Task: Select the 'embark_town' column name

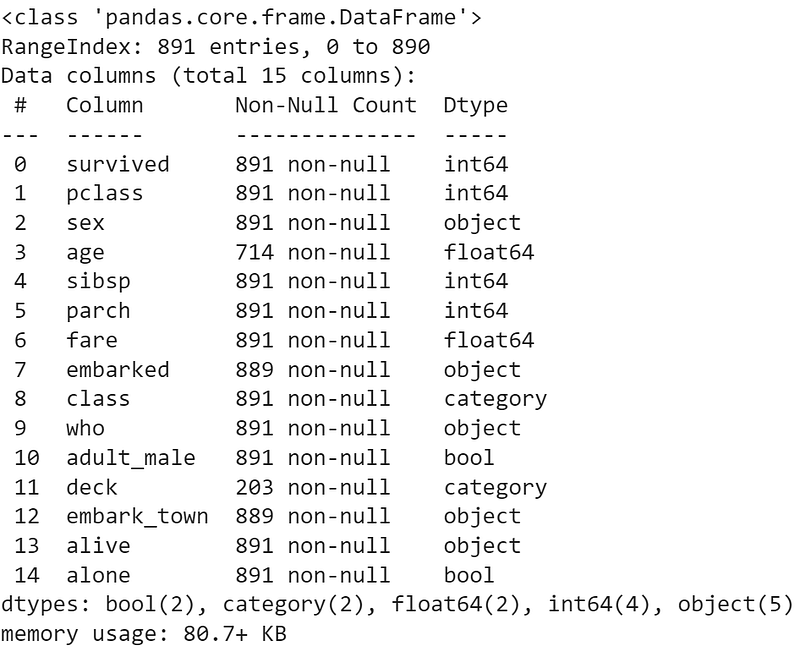Action: (x=137, y=516)
